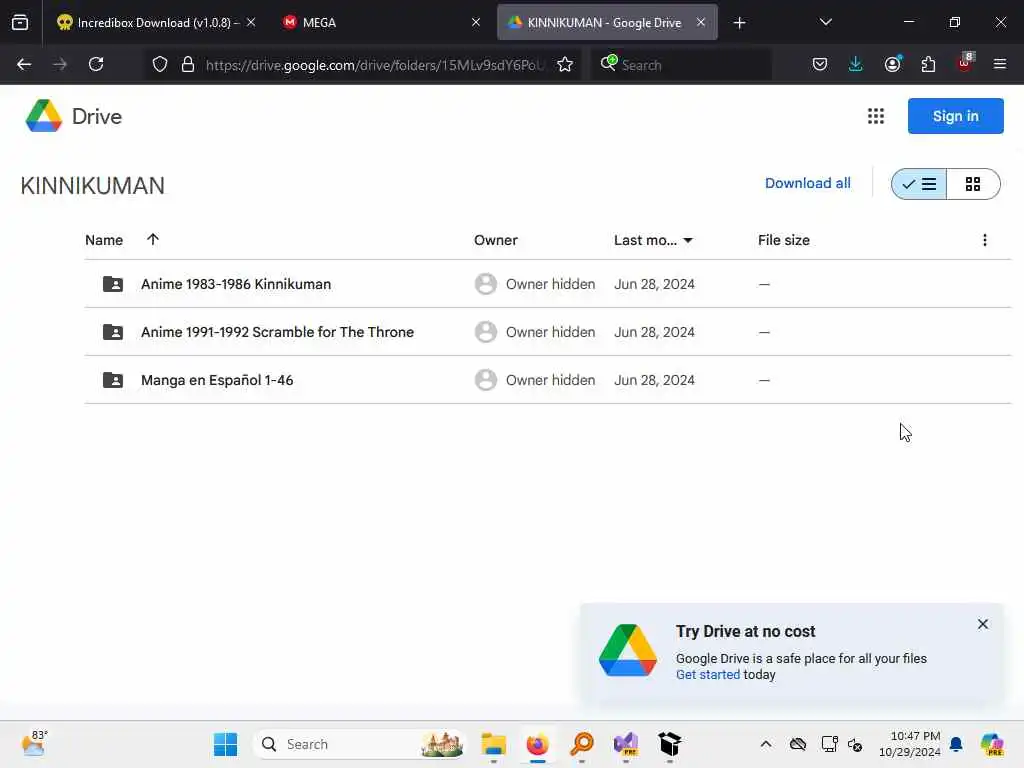Click the site security padlock icon
Viewport: 1024px width, 768px height.
[188, 64]
